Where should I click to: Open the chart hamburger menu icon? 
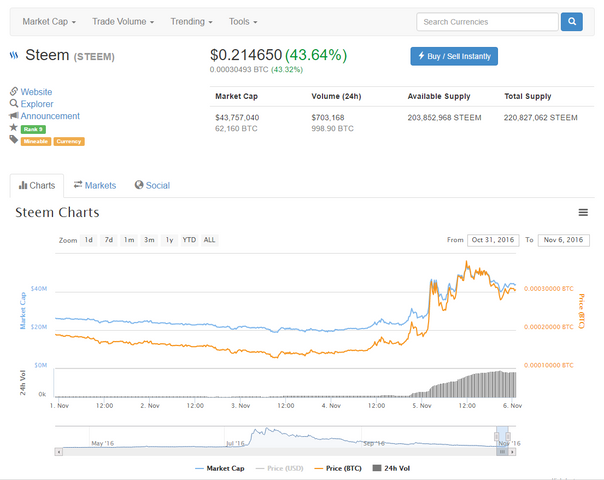point(583,212)
